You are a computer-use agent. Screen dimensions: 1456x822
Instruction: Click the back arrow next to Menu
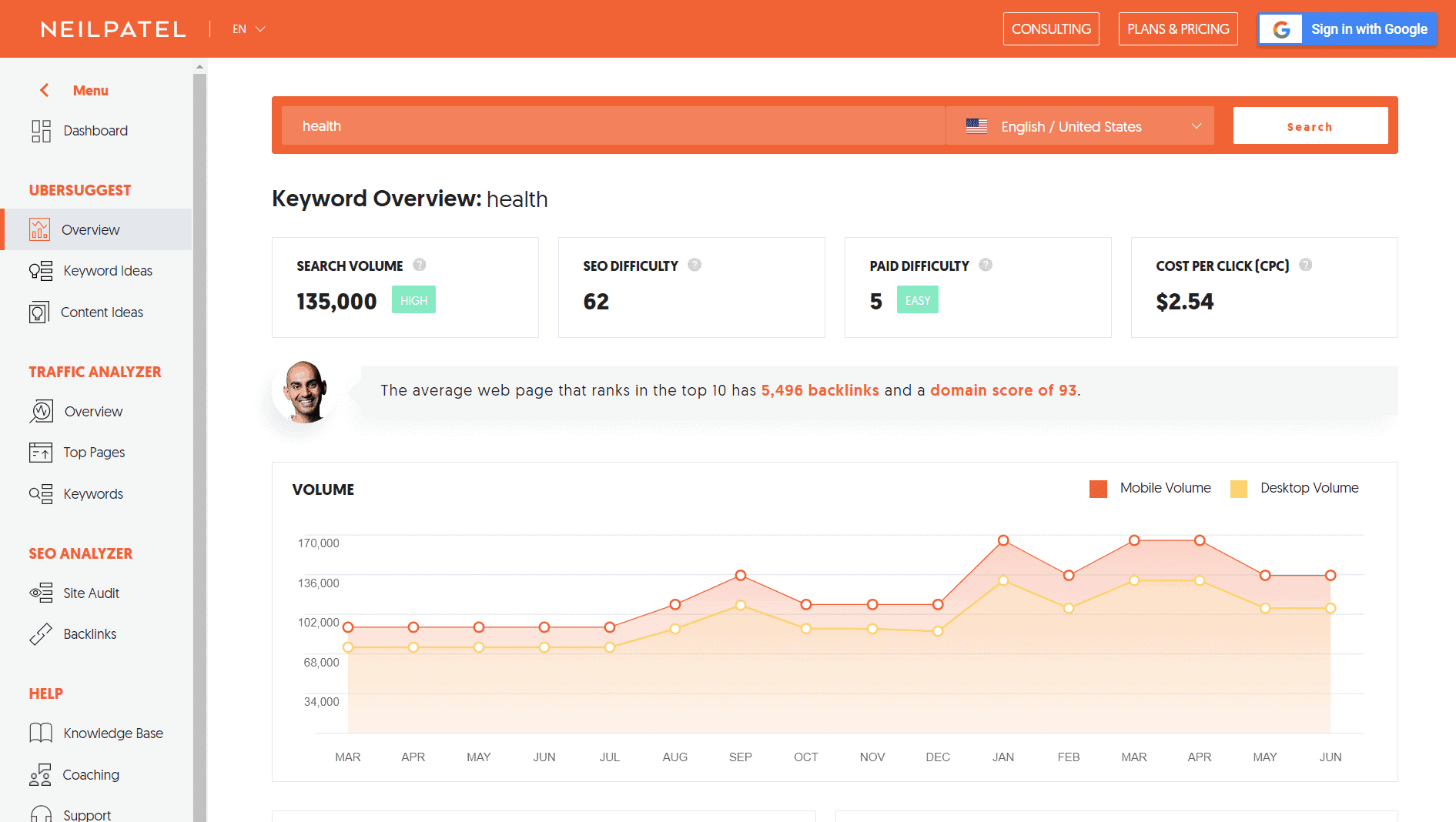coord(45,90)
